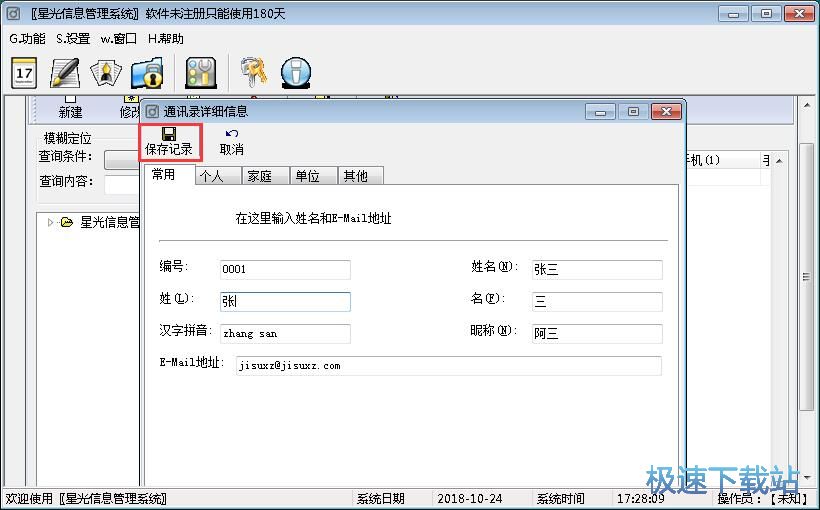Open the contacts cards toolbar icon
The width and height of the screenshot is (820, 510).
coord(106,73)
